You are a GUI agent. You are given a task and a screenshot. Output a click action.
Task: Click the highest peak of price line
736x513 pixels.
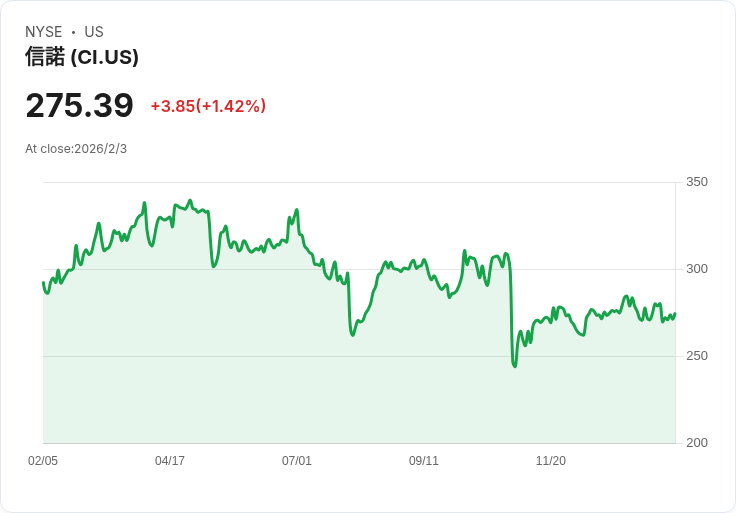click(190, 200)
